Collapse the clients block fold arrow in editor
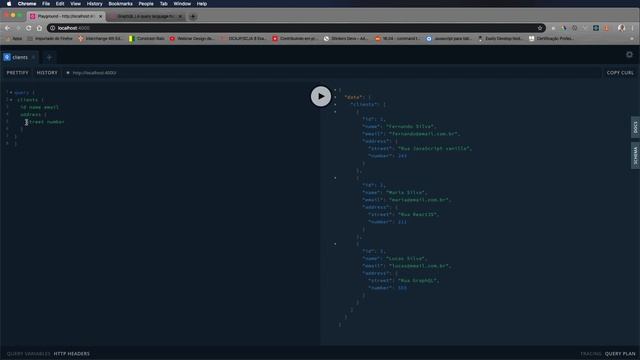The width and height of the screenshot is (640, 360). coord(11,100)
